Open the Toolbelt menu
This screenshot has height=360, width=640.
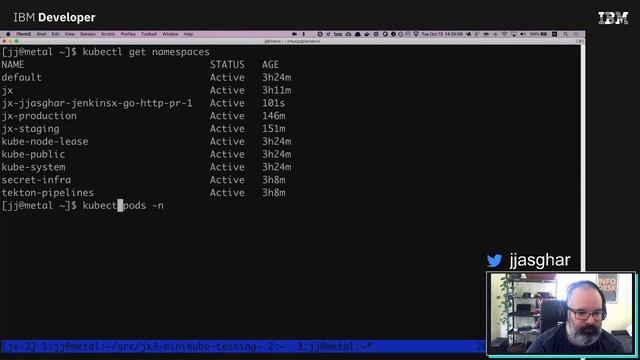pos(149,34)
